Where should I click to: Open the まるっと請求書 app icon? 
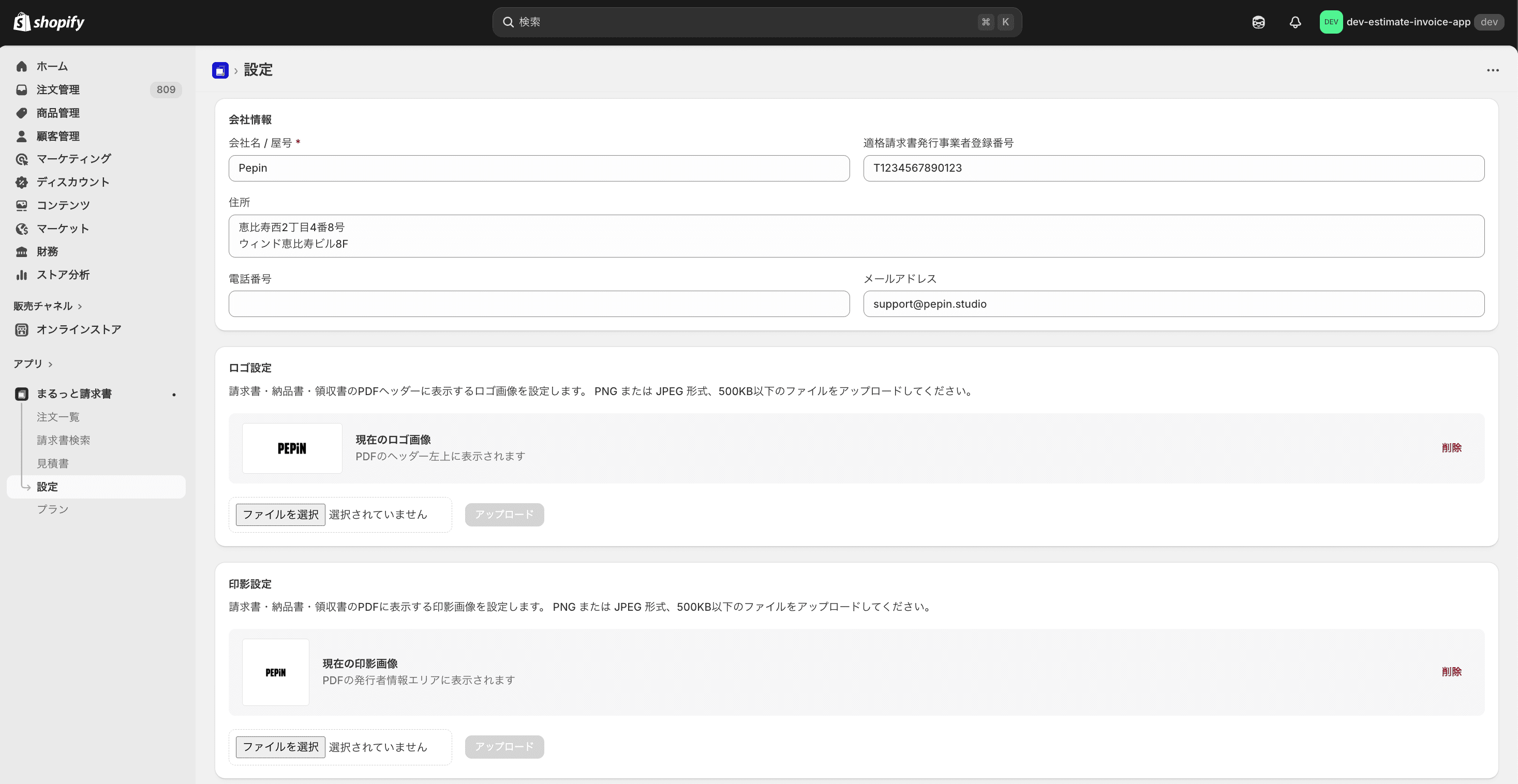[x=22, y=394]
